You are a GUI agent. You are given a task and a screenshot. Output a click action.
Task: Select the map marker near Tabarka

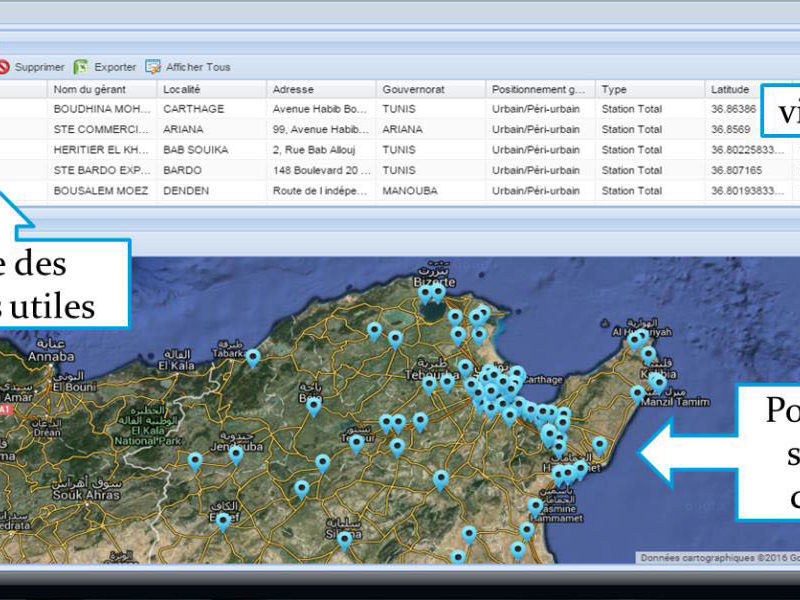[253, 356]
